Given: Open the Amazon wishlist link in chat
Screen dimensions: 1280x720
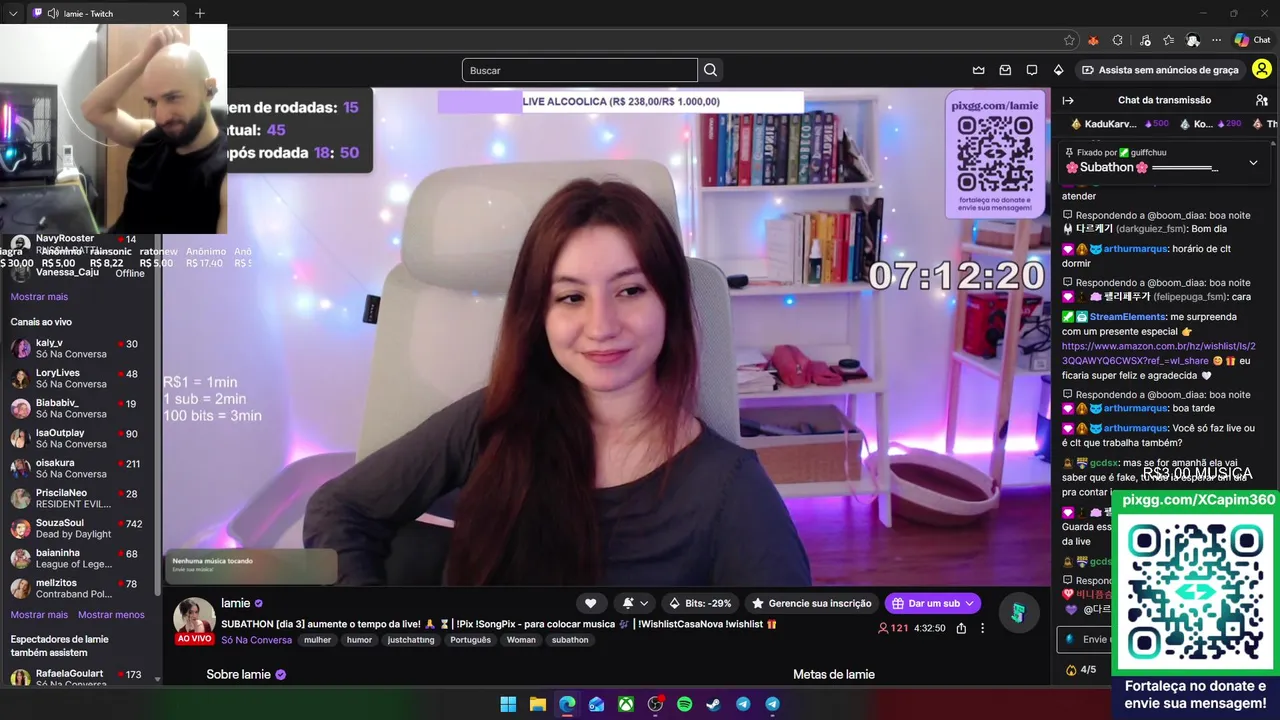Looking at the screenshot, I should click(1159, 353).
